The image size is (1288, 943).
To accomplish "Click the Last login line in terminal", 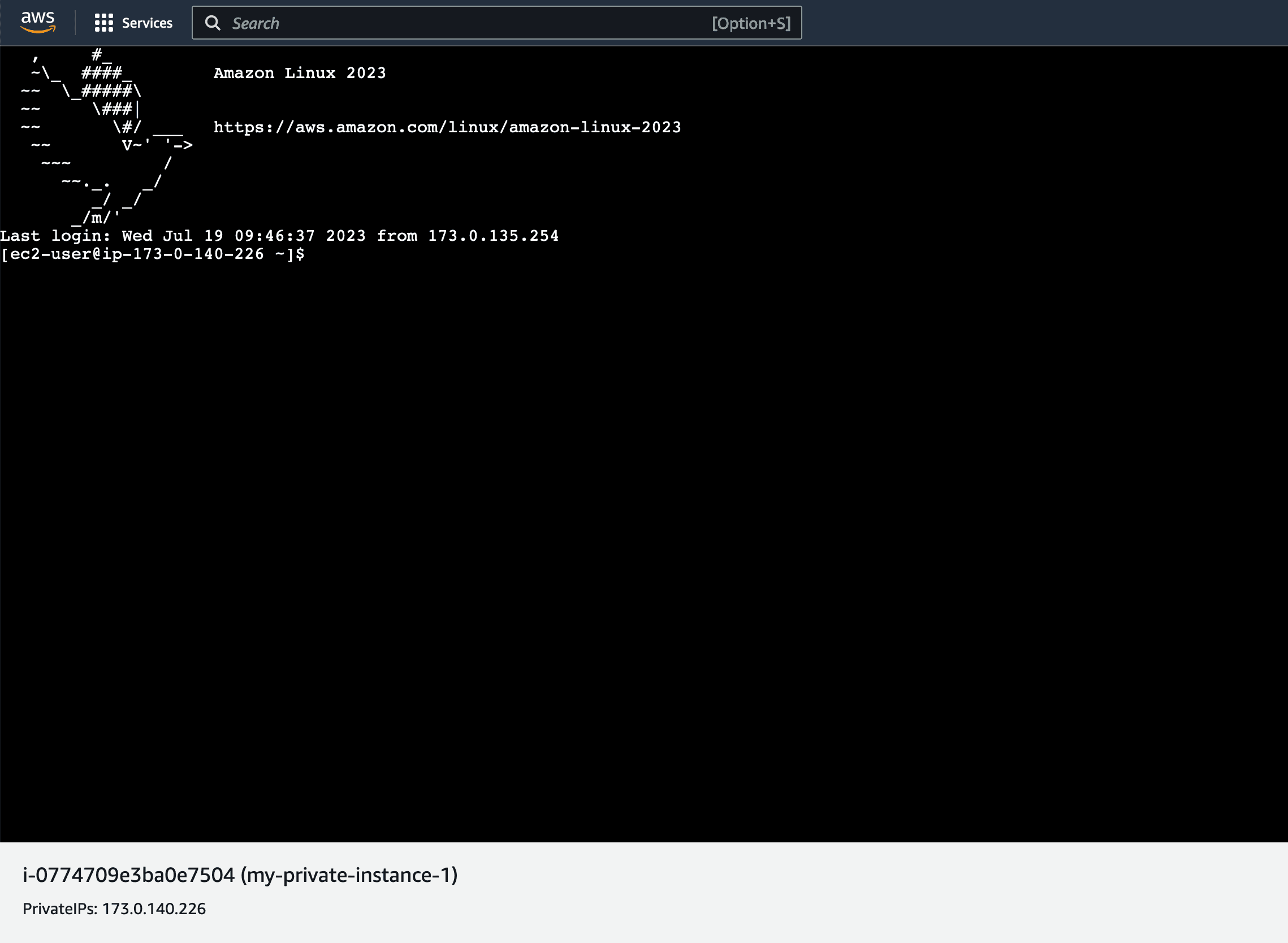I will tap(279, 236).
